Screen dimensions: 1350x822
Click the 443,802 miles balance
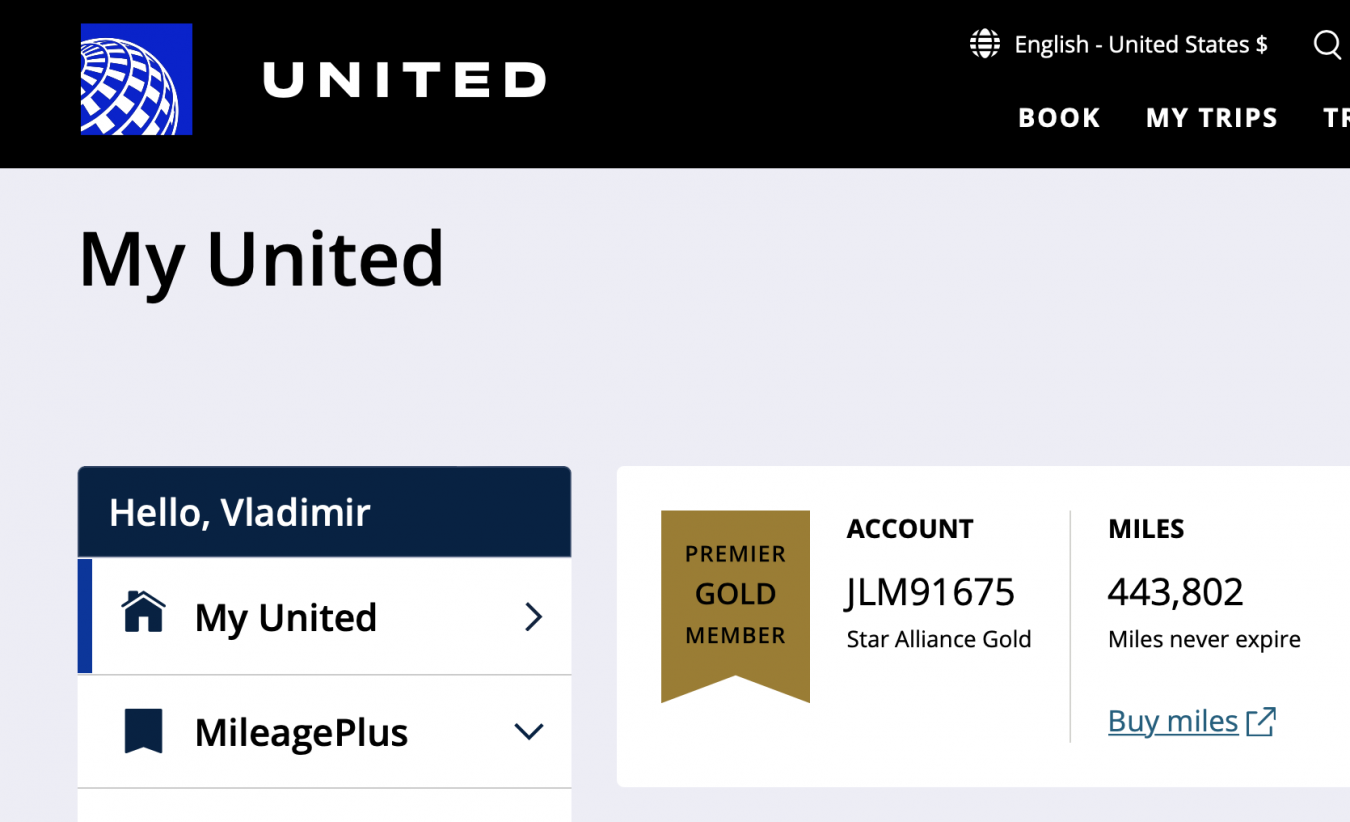(x=1175, y=592)
